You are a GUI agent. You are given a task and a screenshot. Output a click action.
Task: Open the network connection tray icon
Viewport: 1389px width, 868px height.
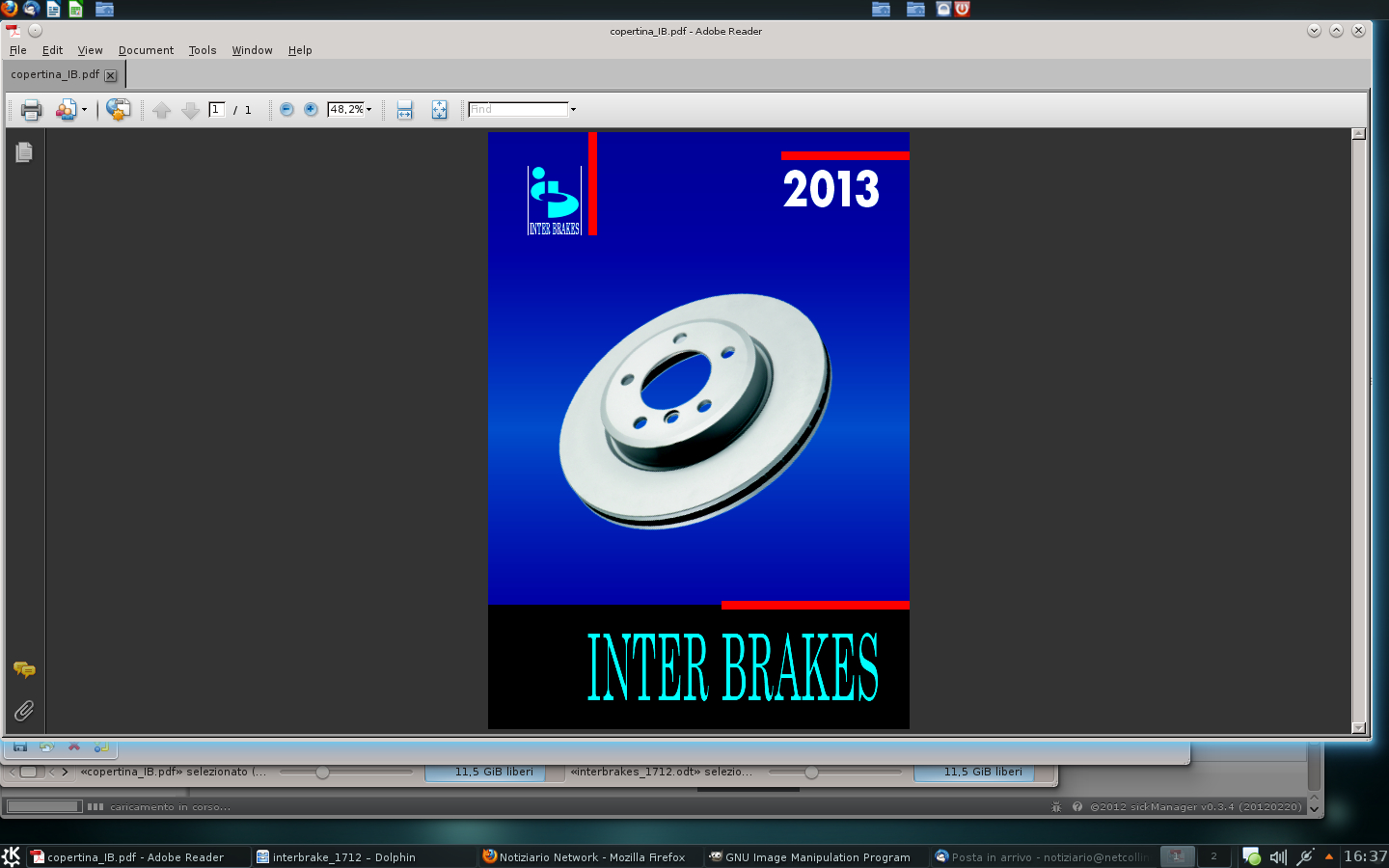tap(1305, 856)
